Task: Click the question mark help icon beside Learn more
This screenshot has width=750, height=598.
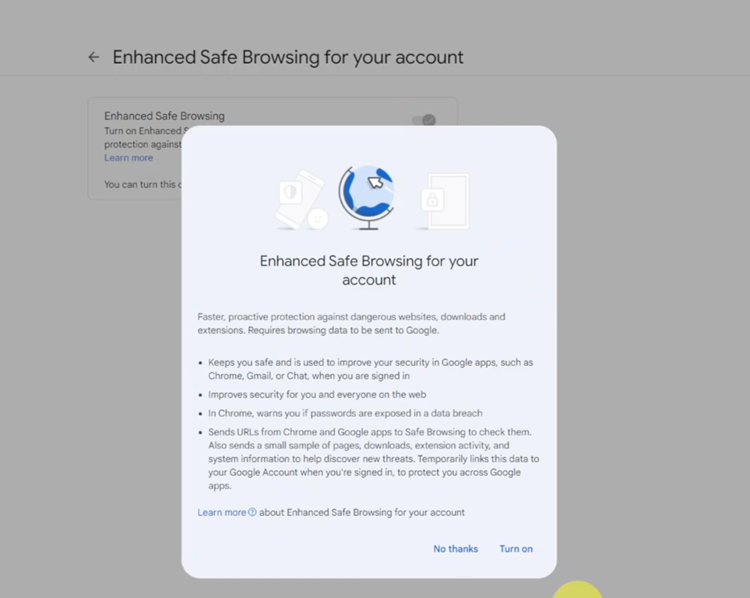Action: click(252, 512)
